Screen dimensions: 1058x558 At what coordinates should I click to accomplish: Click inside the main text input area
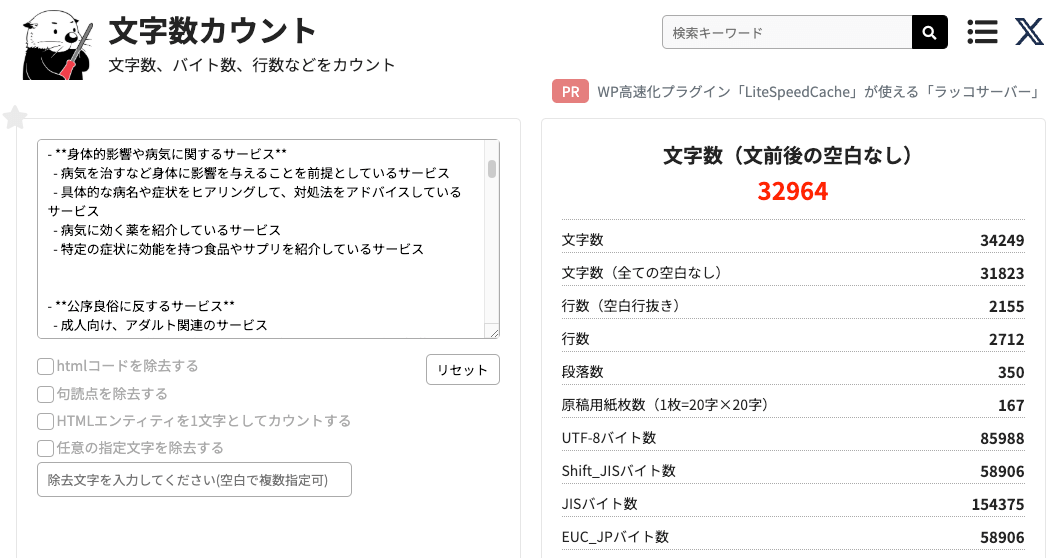point(260,240)
